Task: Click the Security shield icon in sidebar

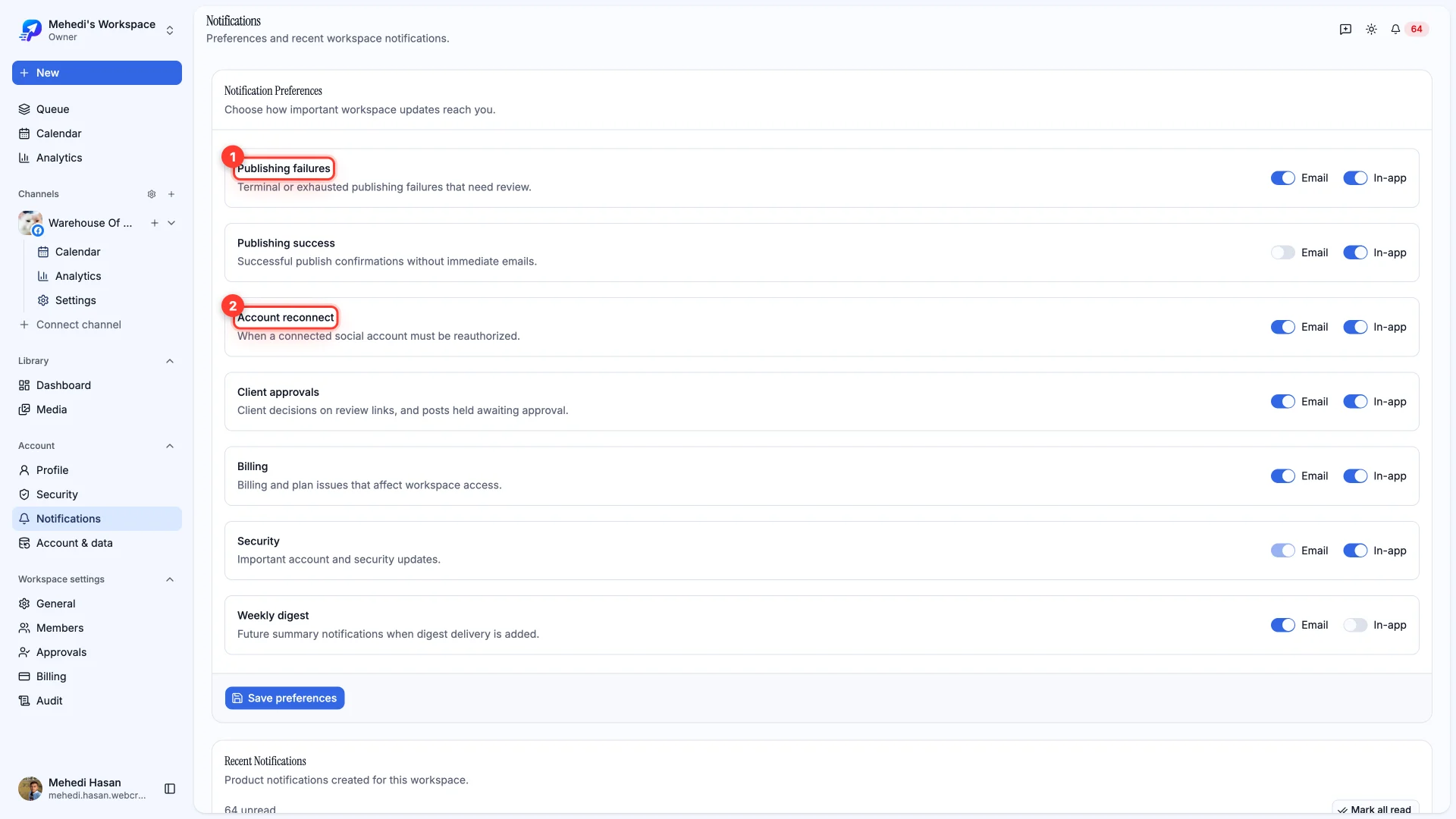Action: [x=24, y=494]
